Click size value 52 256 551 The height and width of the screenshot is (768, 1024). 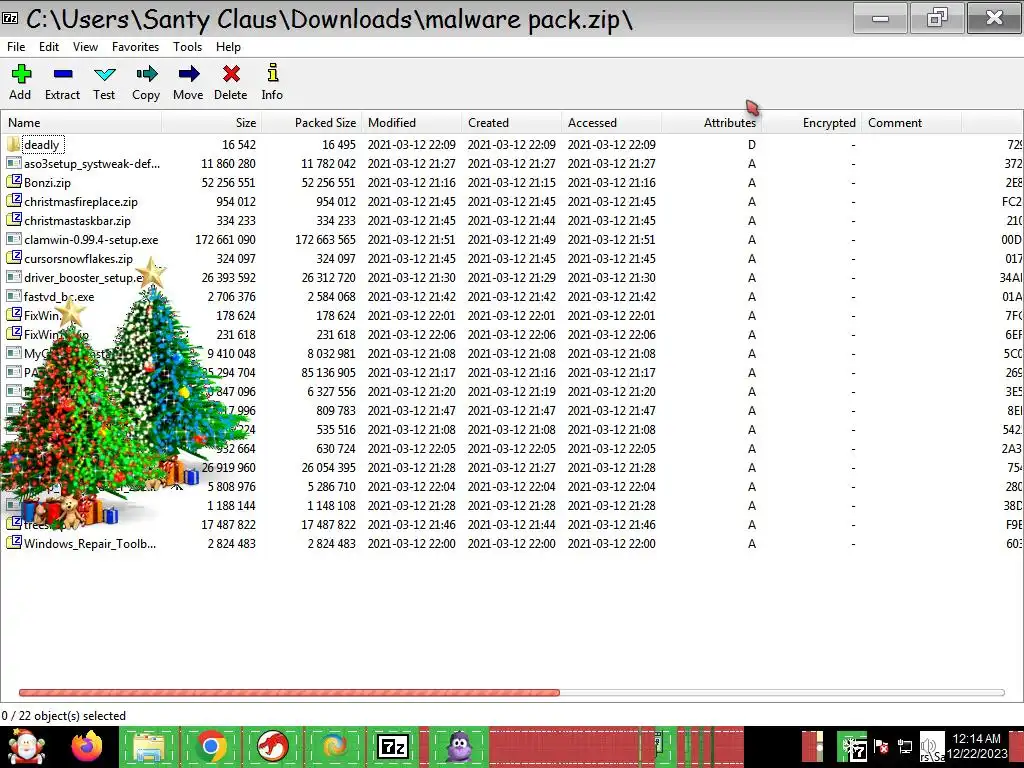click(229, 182)
